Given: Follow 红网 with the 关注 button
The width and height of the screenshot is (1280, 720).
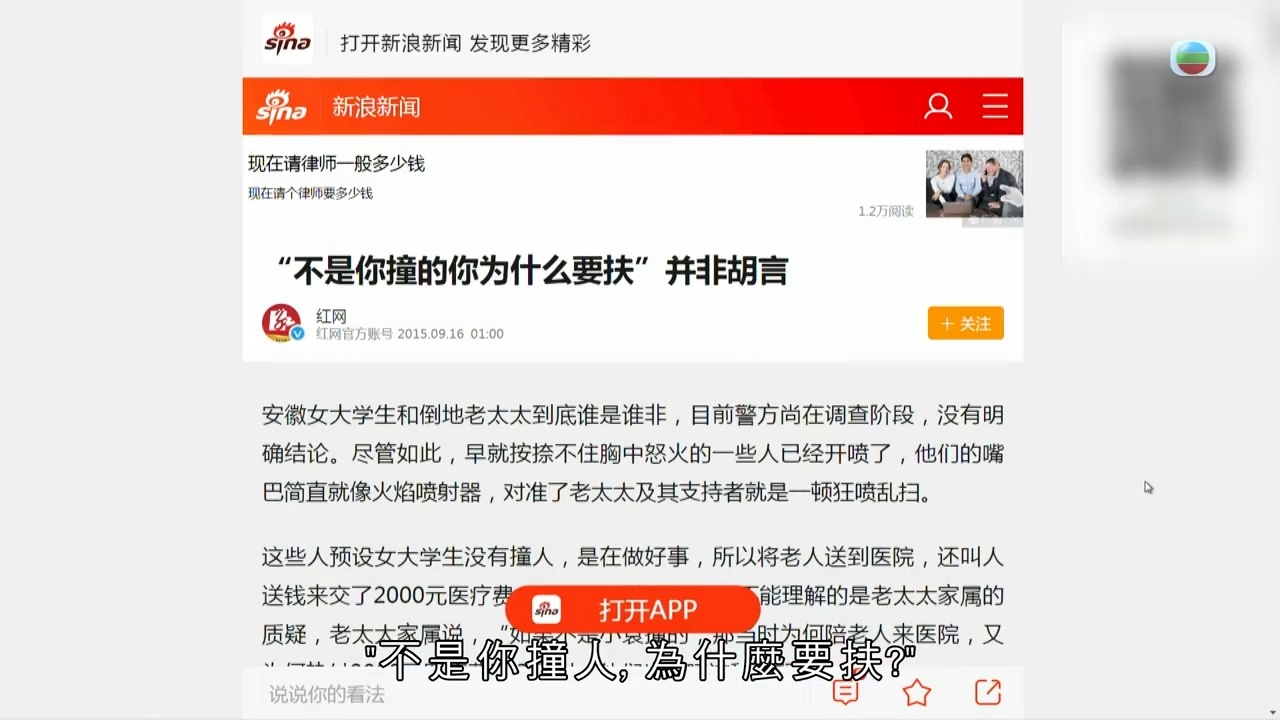Looking at the screenshot, I should pos(965,323).
